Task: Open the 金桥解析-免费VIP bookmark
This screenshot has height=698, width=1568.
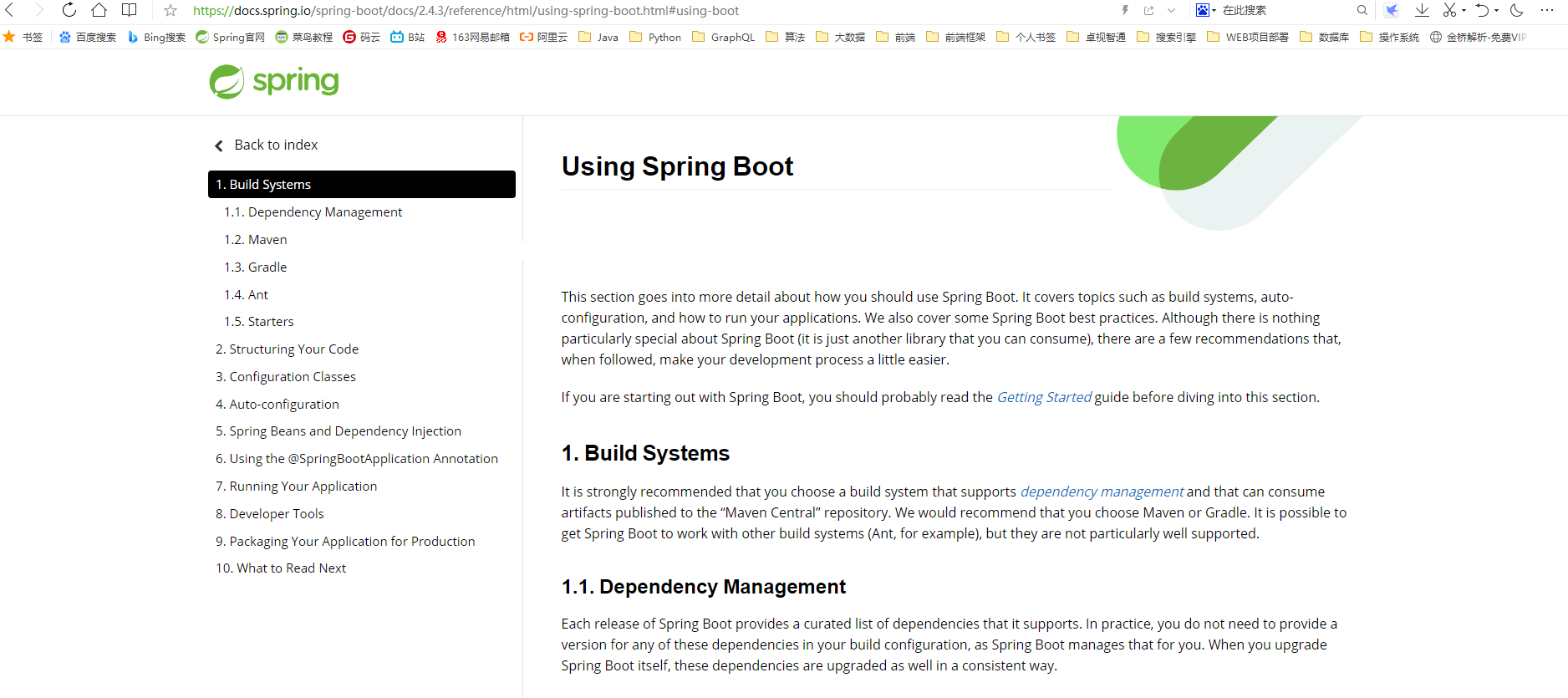Action: [1479, 37]
